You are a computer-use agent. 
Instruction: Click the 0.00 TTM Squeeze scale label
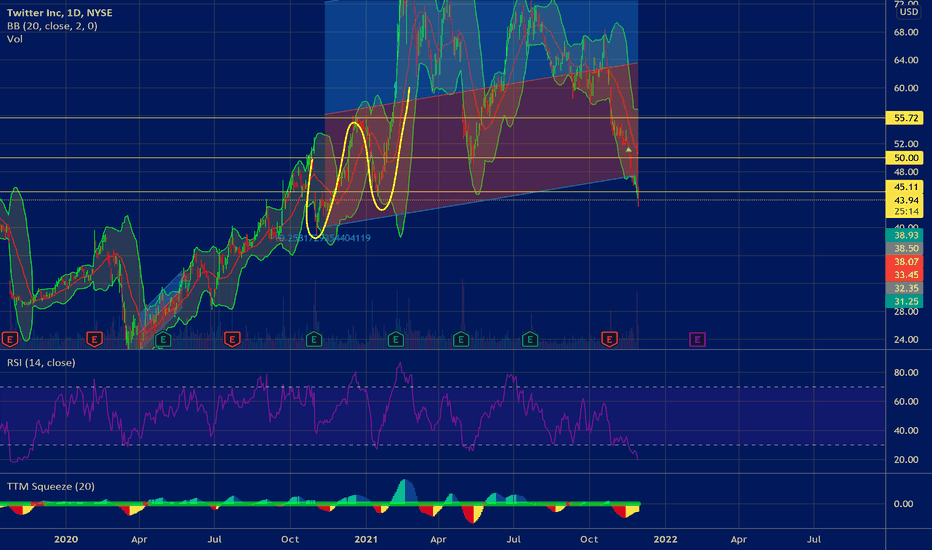tap(903, 504)
